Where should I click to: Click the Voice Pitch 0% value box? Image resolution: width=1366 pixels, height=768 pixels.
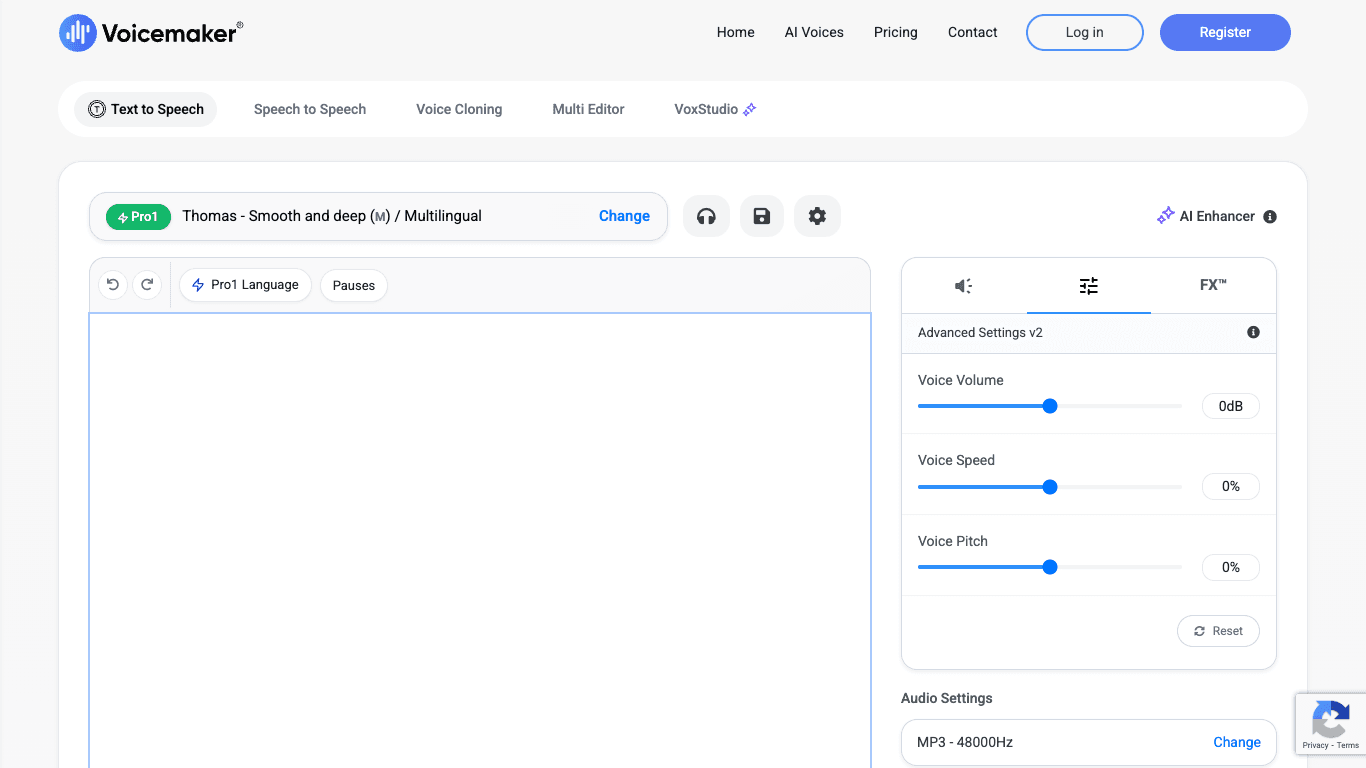click(1231, 567)
